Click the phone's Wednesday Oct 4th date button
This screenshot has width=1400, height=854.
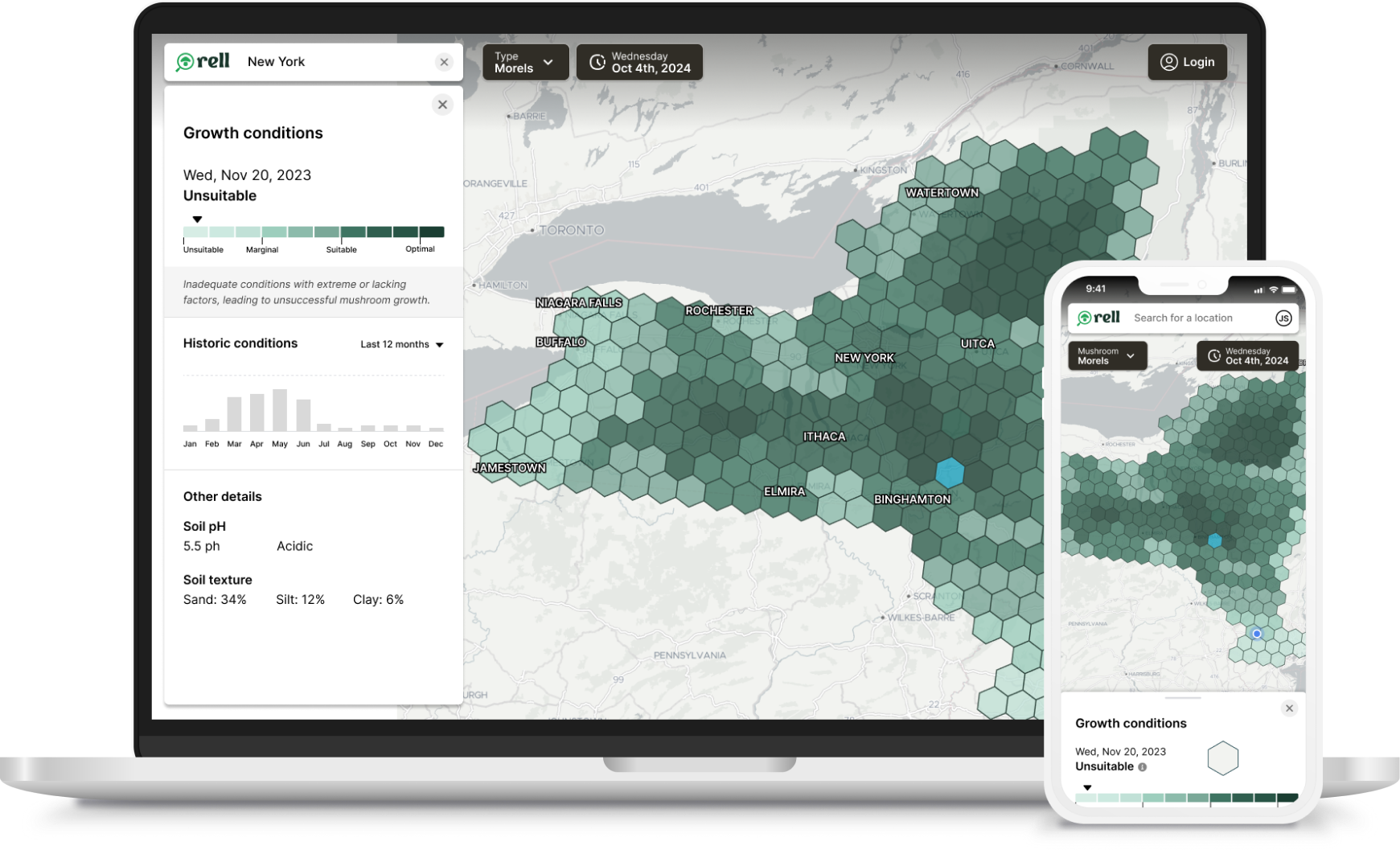(1247, 355)
